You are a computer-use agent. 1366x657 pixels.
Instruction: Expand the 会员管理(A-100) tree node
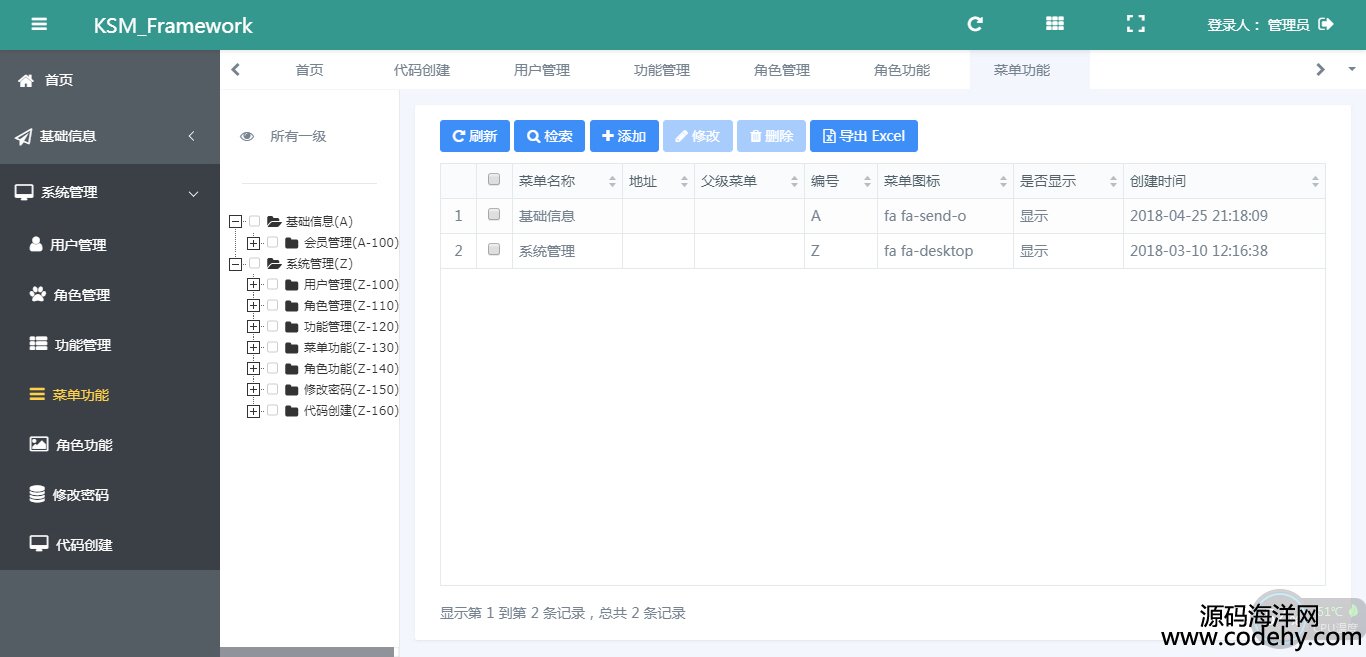(253, 243)
